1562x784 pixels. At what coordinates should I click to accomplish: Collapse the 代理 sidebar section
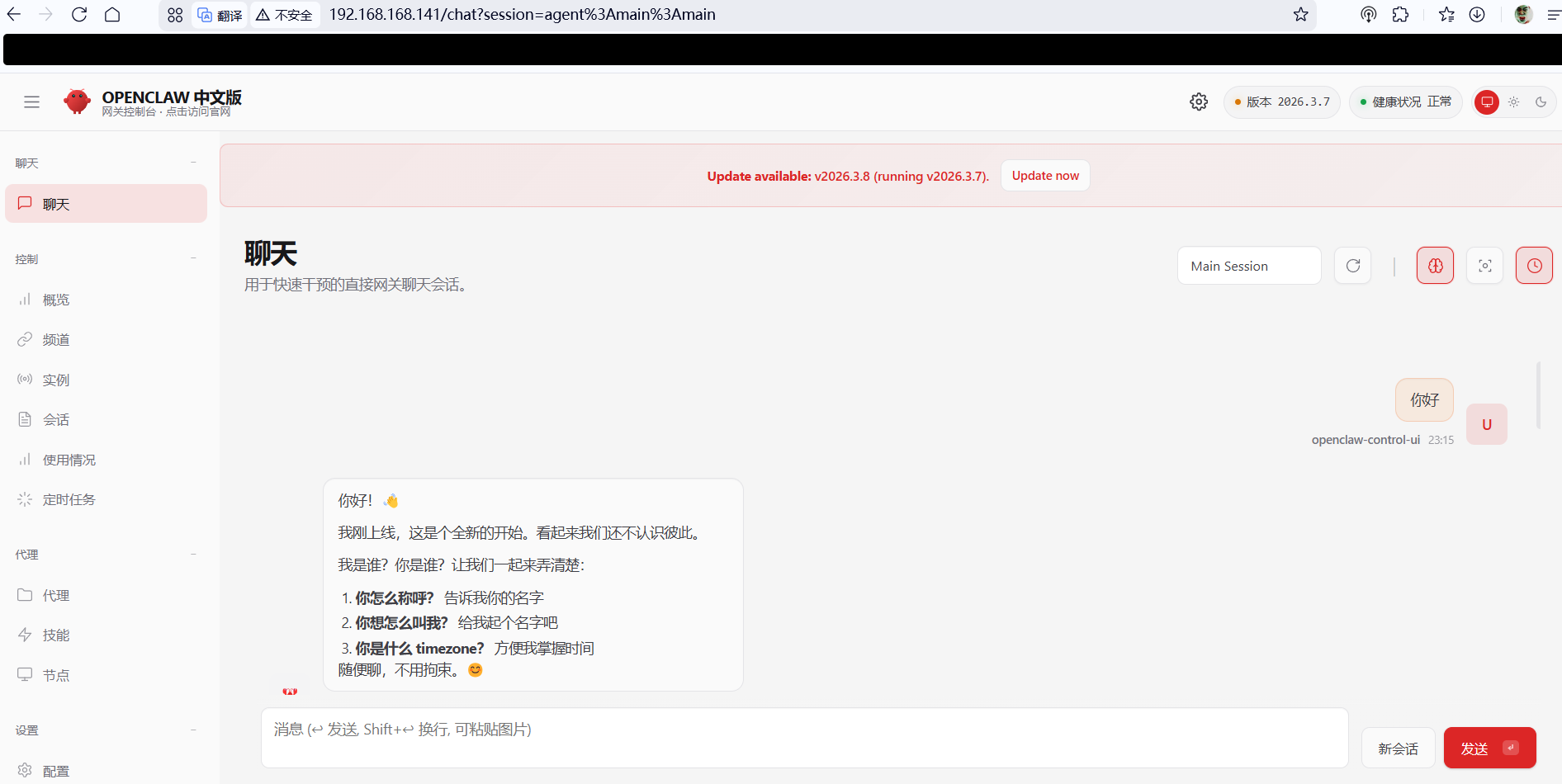click(x=193, y=554)
